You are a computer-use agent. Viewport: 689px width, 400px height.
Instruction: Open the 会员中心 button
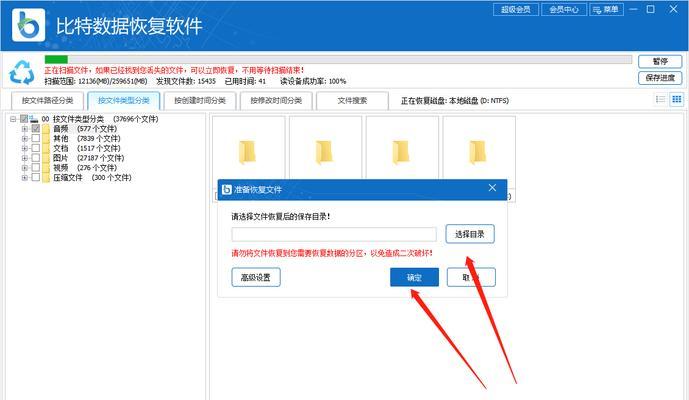564,10
